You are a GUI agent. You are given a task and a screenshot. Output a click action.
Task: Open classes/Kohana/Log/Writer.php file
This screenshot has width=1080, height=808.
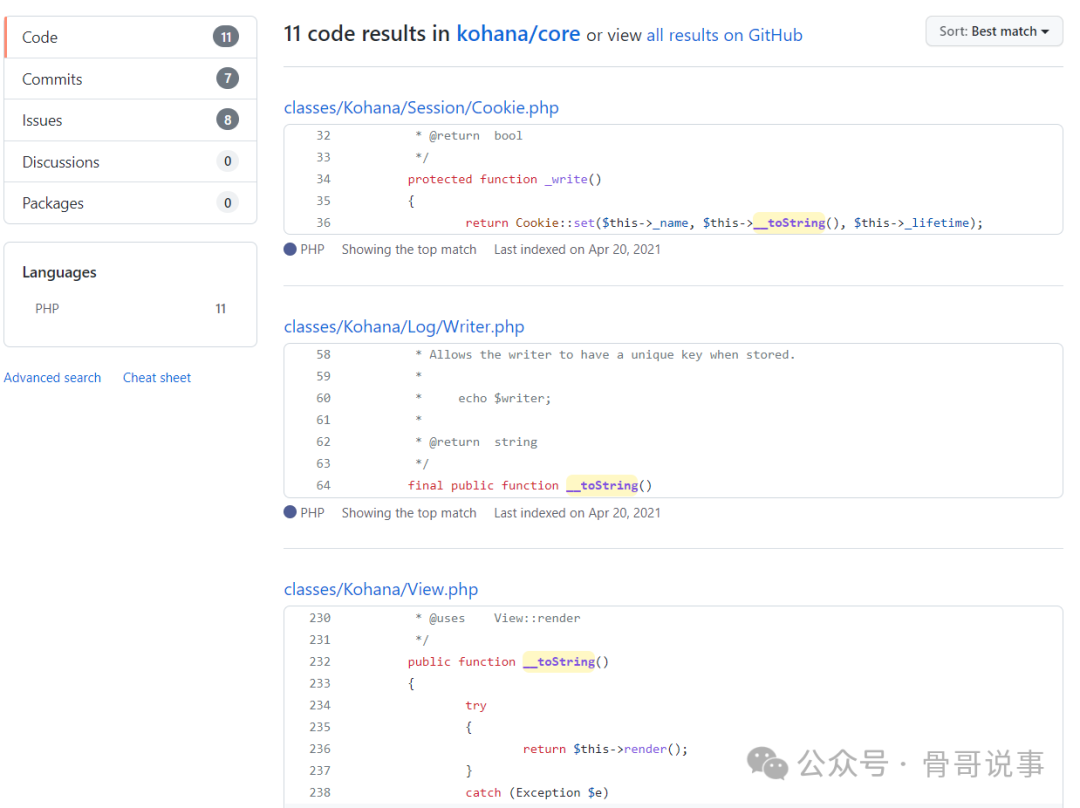click(404, 327)
